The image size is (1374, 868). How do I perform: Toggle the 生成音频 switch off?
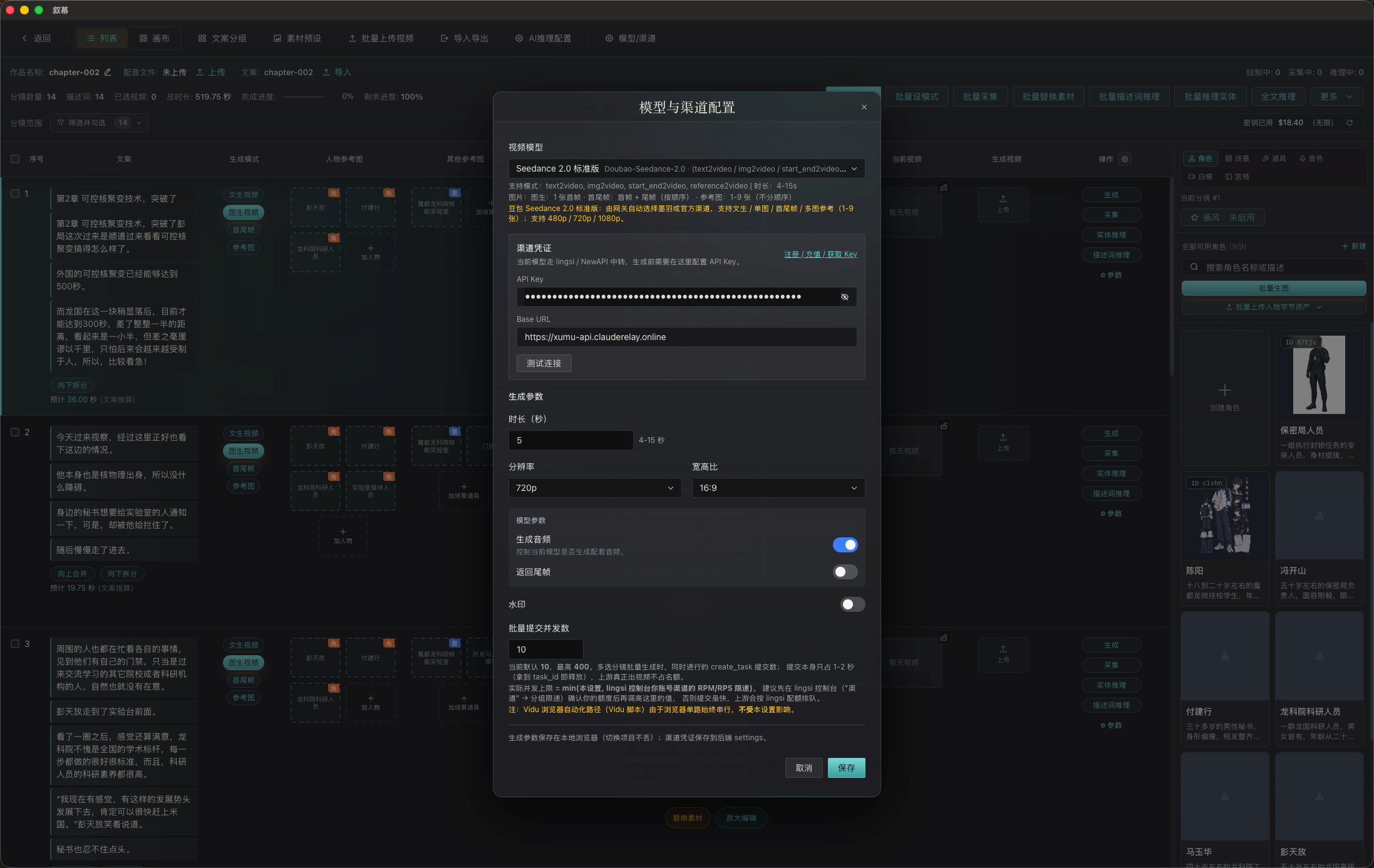(x=845, y=545)
